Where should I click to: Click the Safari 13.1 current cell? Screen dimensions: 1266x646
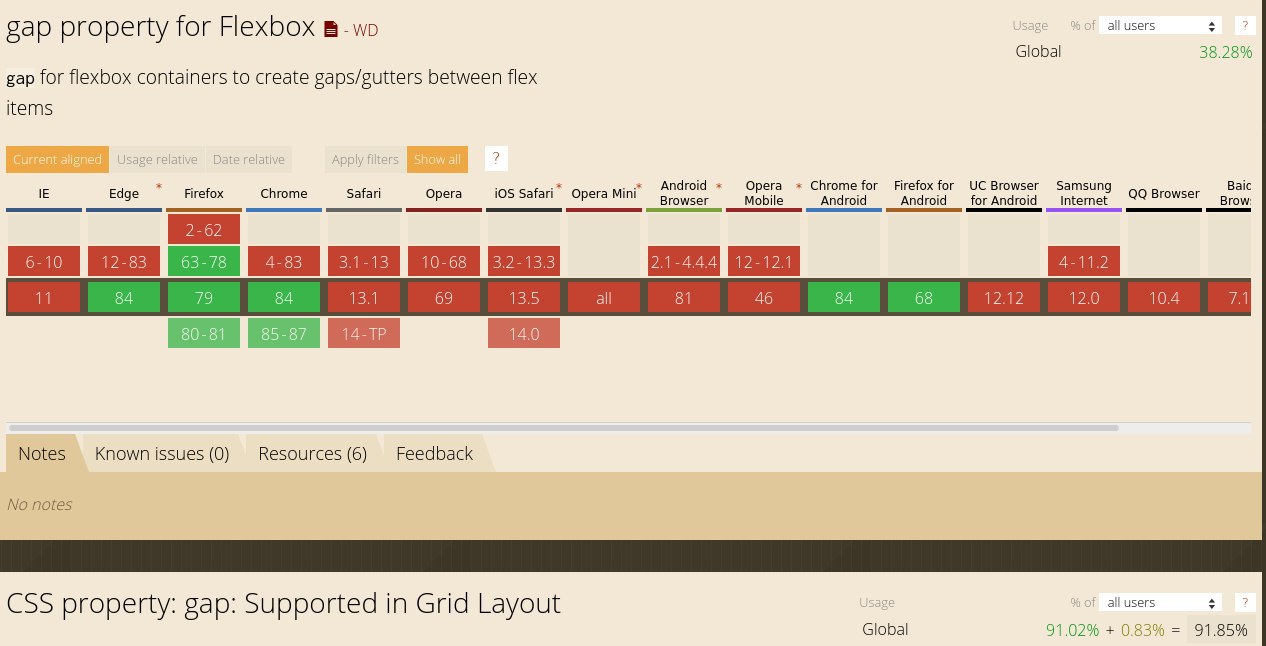pos(364,297)
